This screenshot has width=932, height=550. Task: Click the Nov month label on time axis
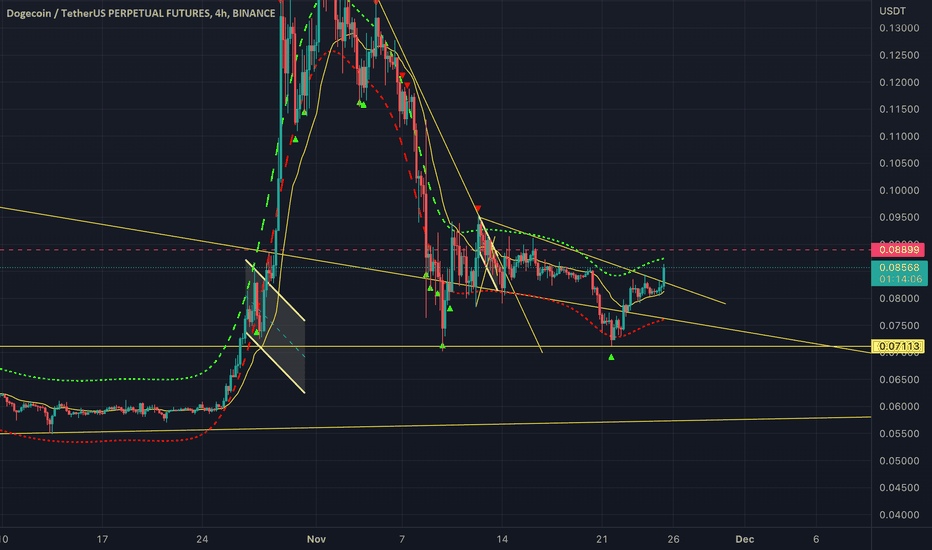pos(316,539)
